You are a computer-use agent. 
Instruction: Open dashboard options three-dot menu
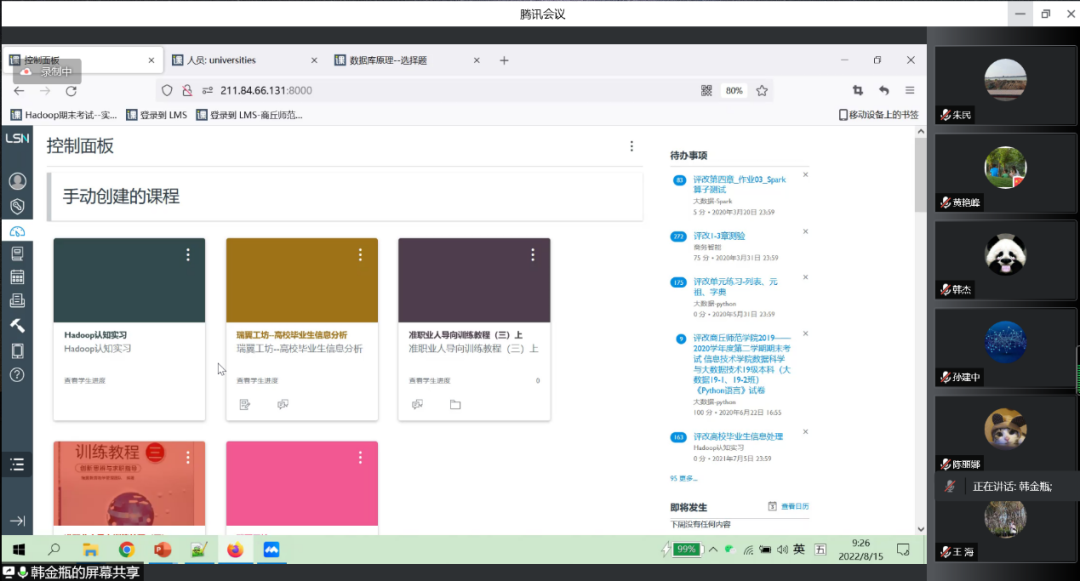click(632, 146)
